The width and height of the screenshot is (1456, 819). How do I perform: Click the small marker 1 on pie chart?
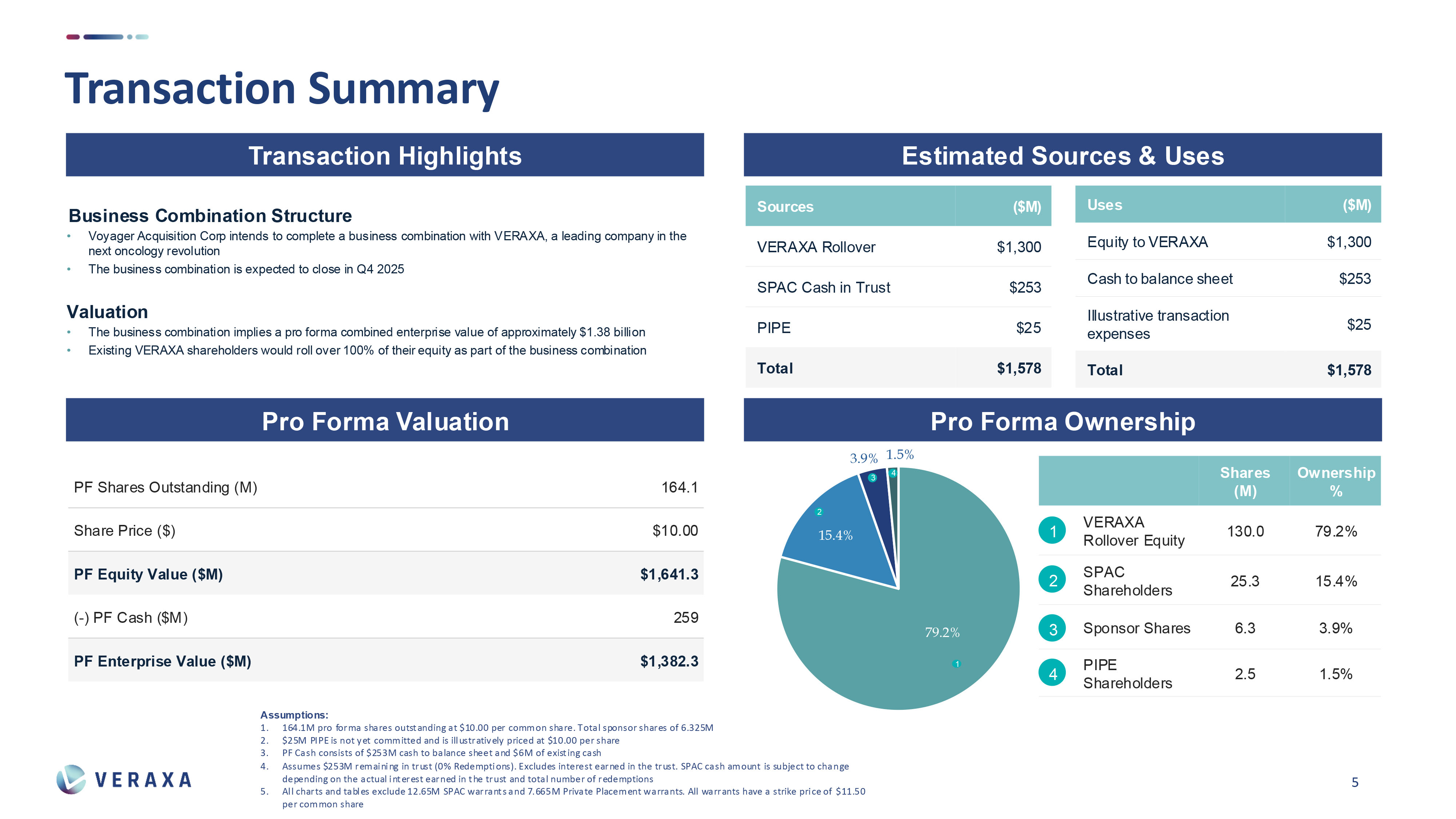pos(956,664)
